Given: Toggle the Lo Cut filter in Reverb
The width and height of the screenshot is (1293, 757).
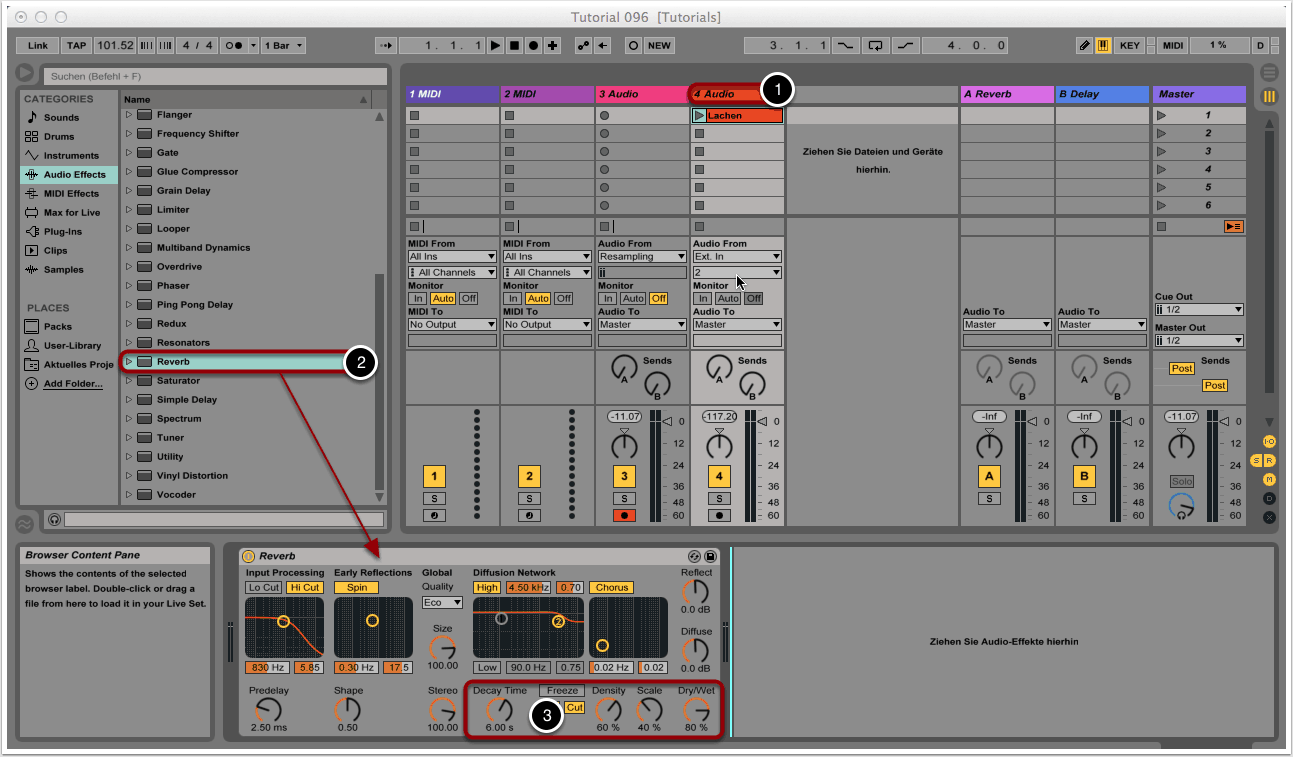Looking at the screenshot, I should [x=264, y=588].
